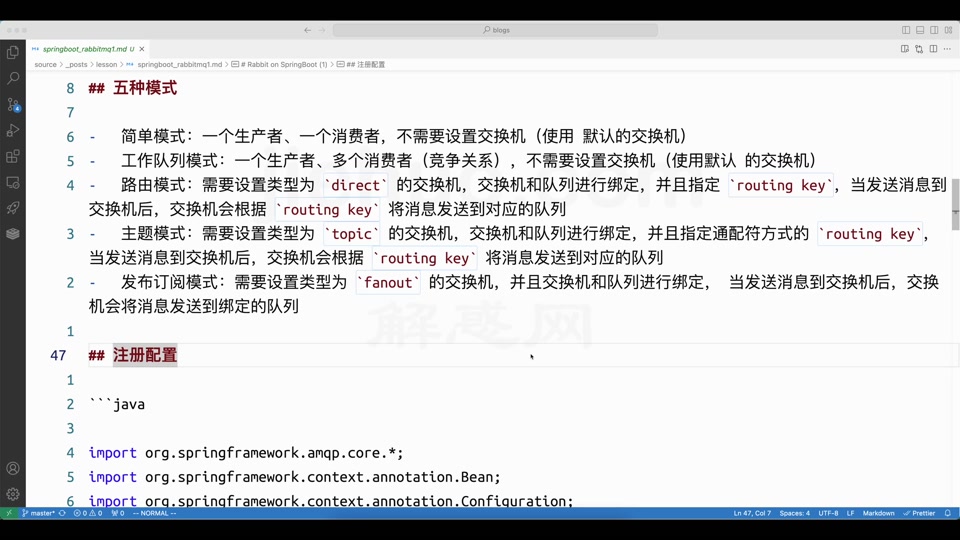Toggle the bottom Panel layout button
The image size is (960, 540).
click(920, 30)
